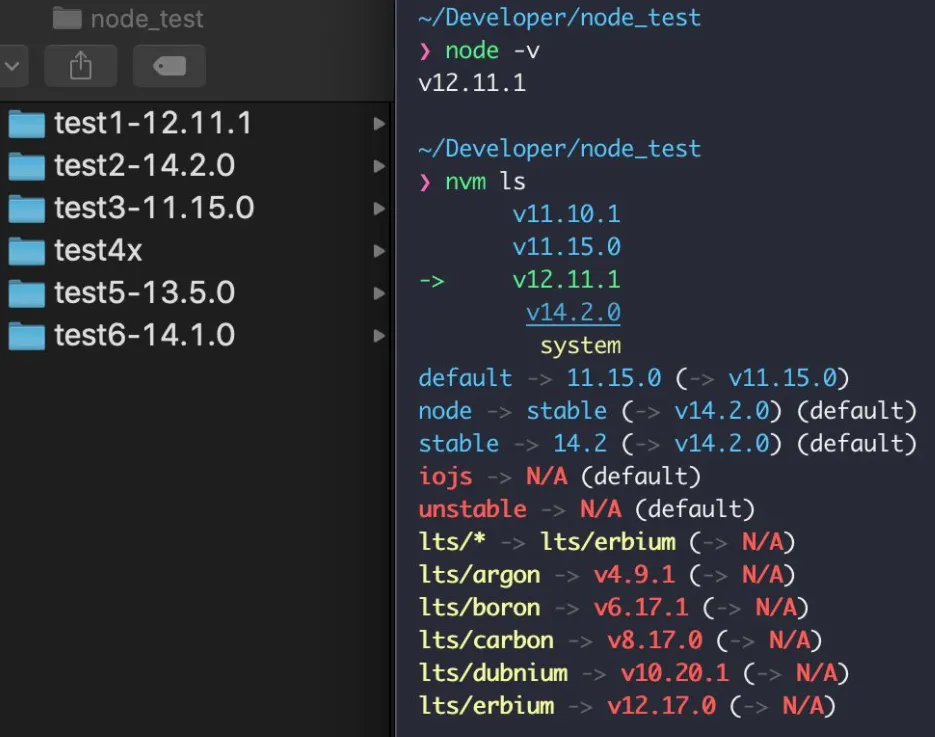Click the test1-12.11.1 folder name
This screenshot has width=935, height=737.
point(153,123)
